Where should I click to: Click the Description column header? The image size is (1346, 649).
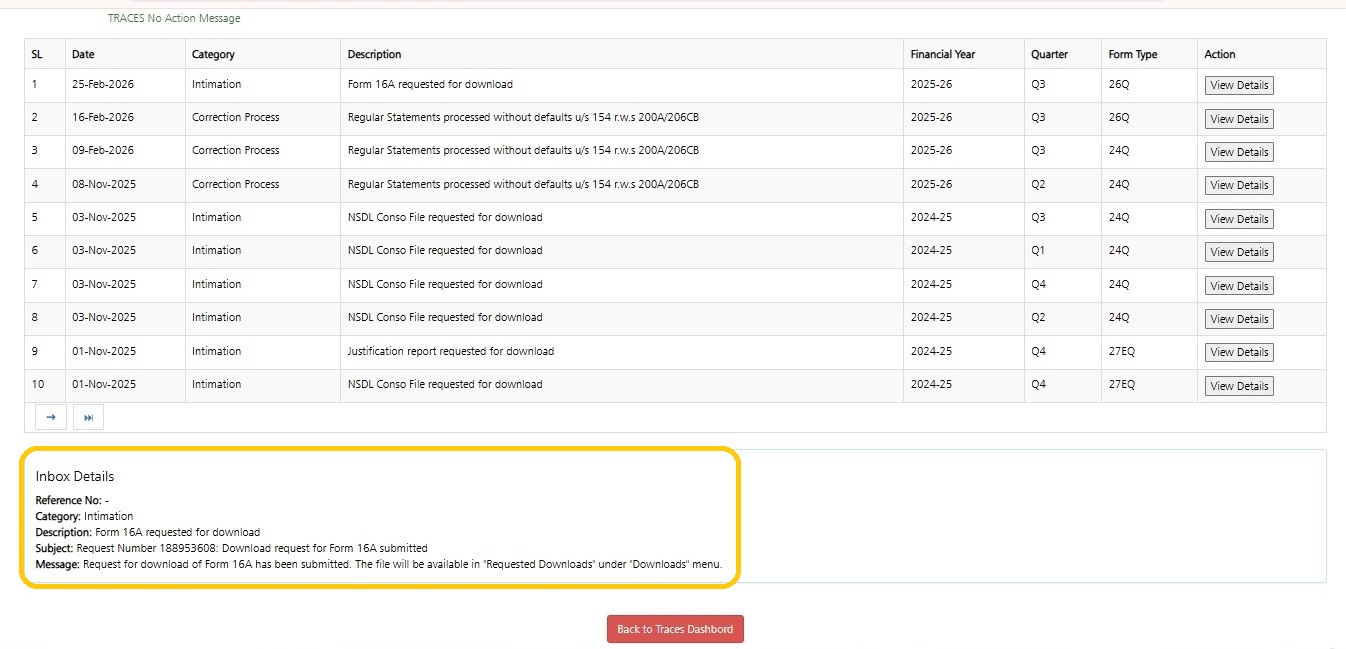tap(374, 54)
